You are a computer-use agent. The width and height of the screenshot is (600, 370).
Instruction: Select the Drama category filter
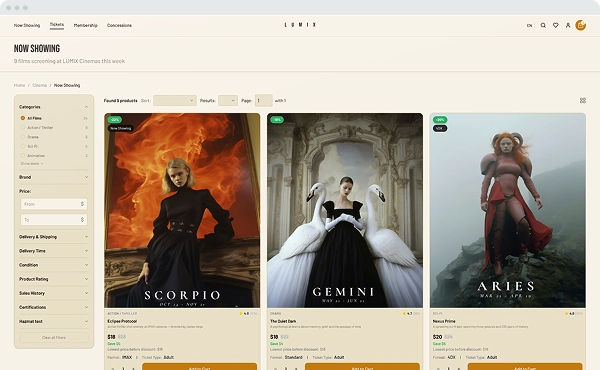click(33, 137)
